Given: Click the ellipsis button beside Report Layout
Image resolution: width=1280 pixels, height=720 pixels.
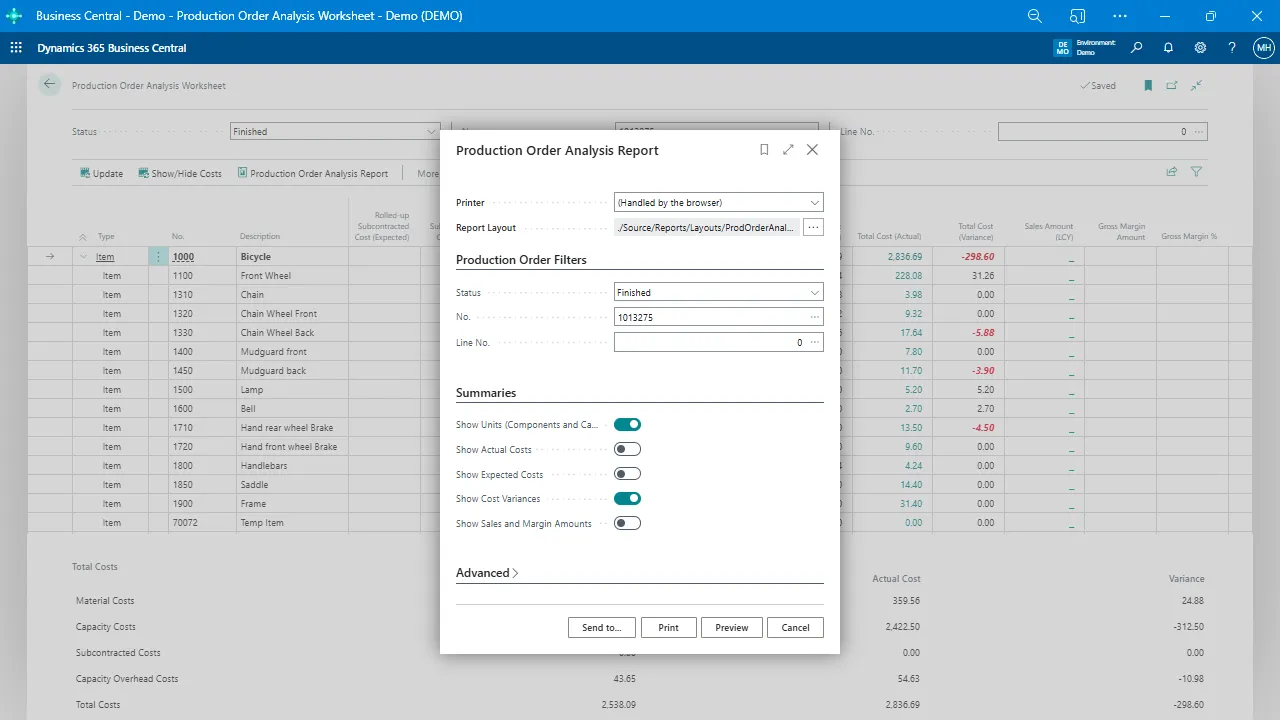Looking at the screenshot, I should pos(813,228).
